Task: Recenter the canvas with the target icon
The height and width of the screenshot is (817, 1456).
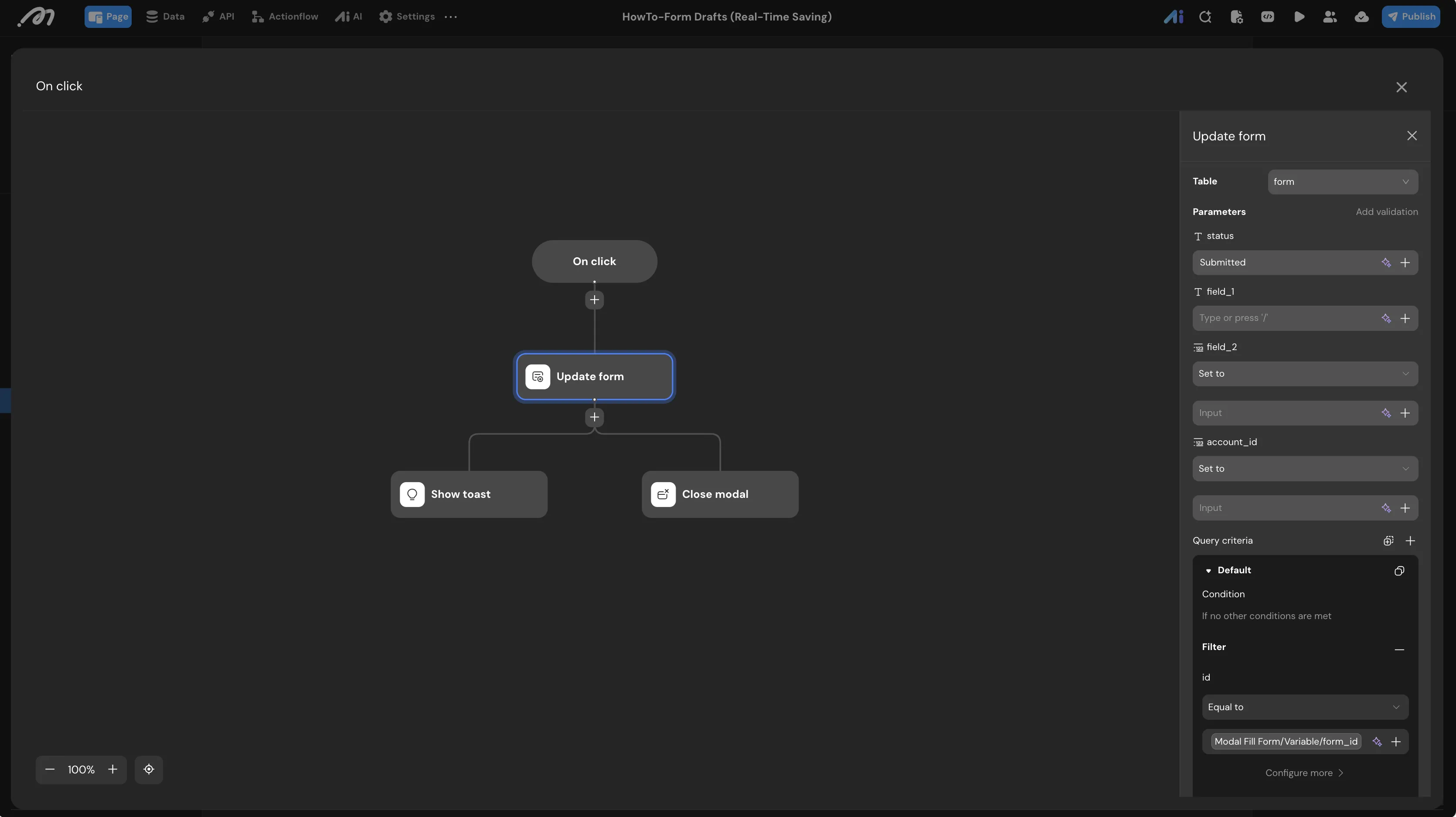Action: coord(149,769)
